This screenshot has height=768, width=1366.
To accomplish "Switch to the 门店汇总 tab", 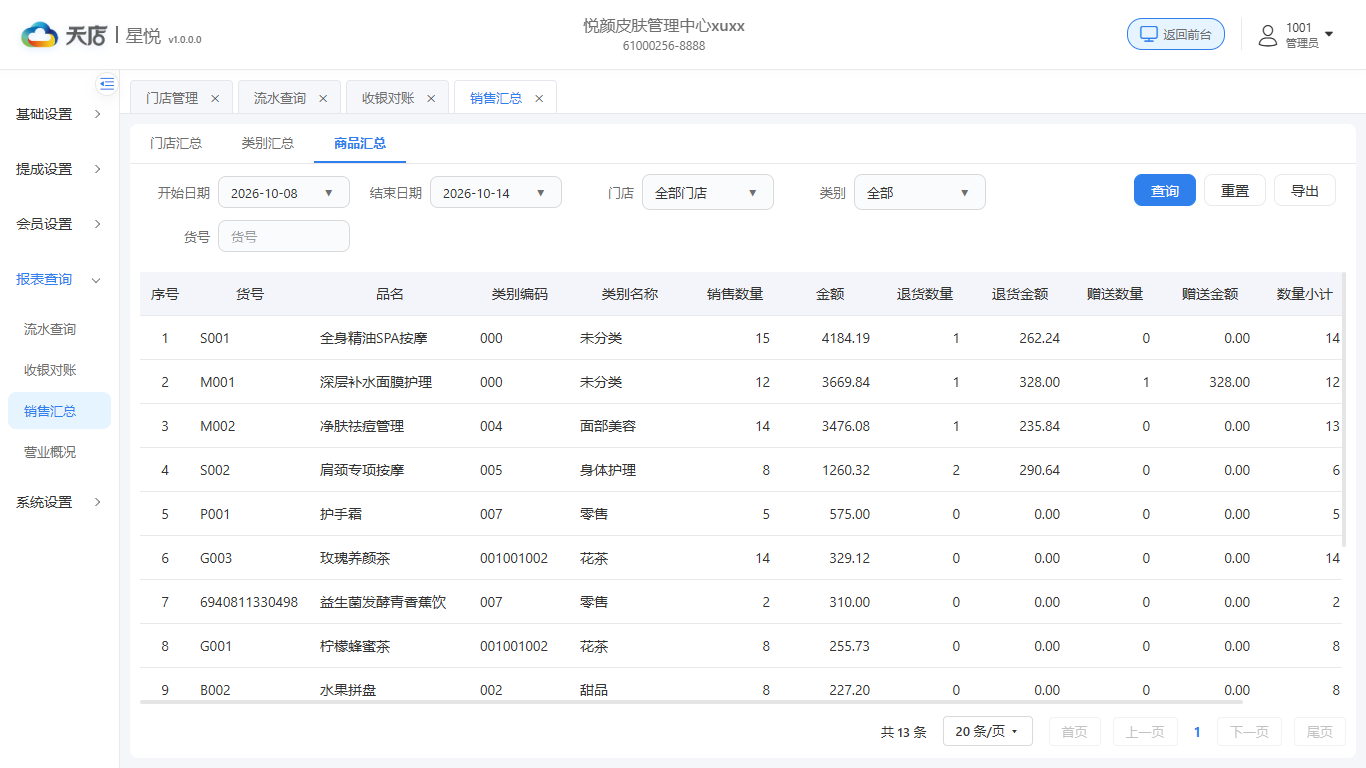I will pyautogui.click(x=176, y=143).
